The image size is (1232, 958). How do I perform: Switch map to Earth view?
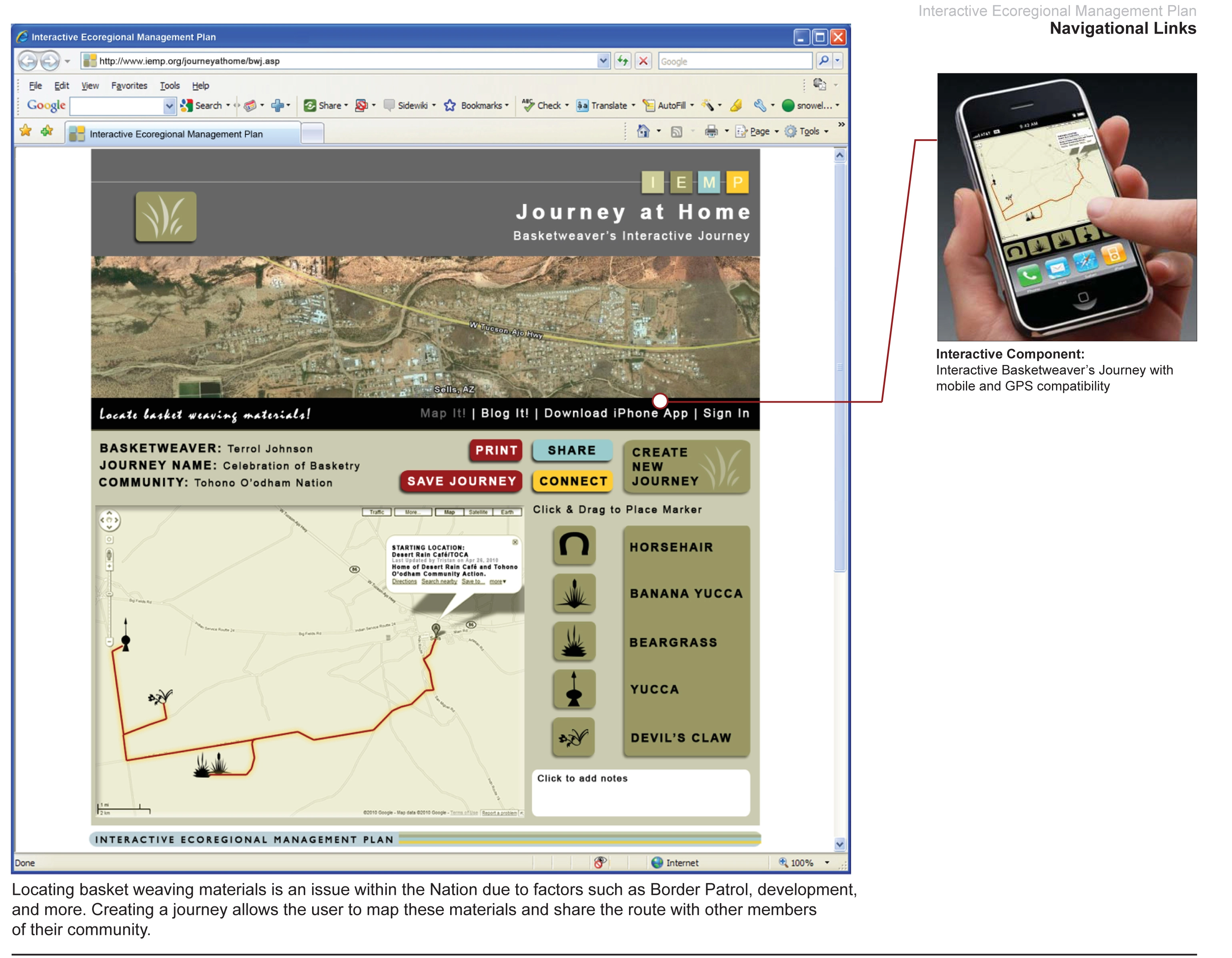507,512
